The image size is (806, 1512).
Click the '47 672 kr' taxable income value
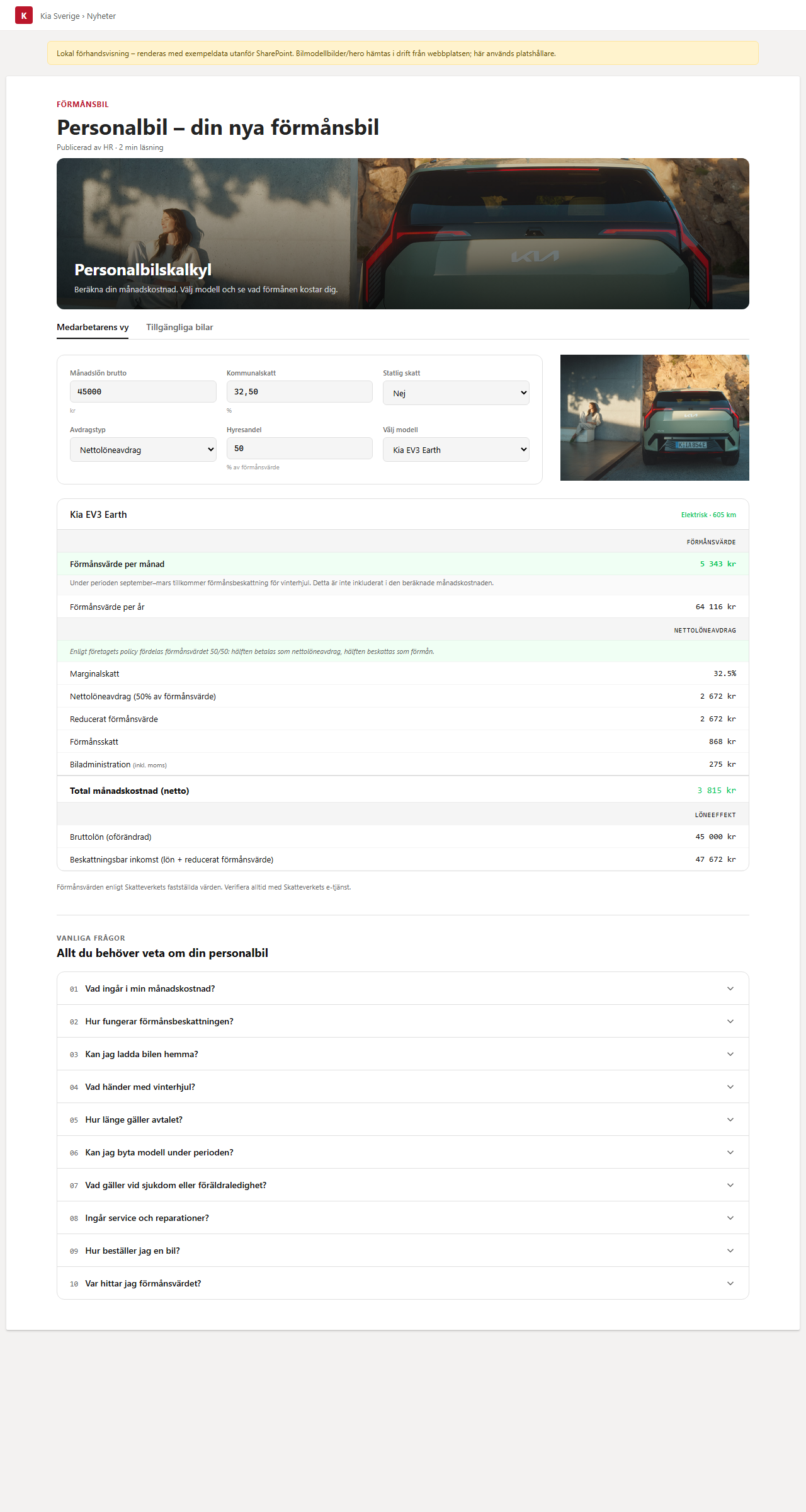point(716,859)
